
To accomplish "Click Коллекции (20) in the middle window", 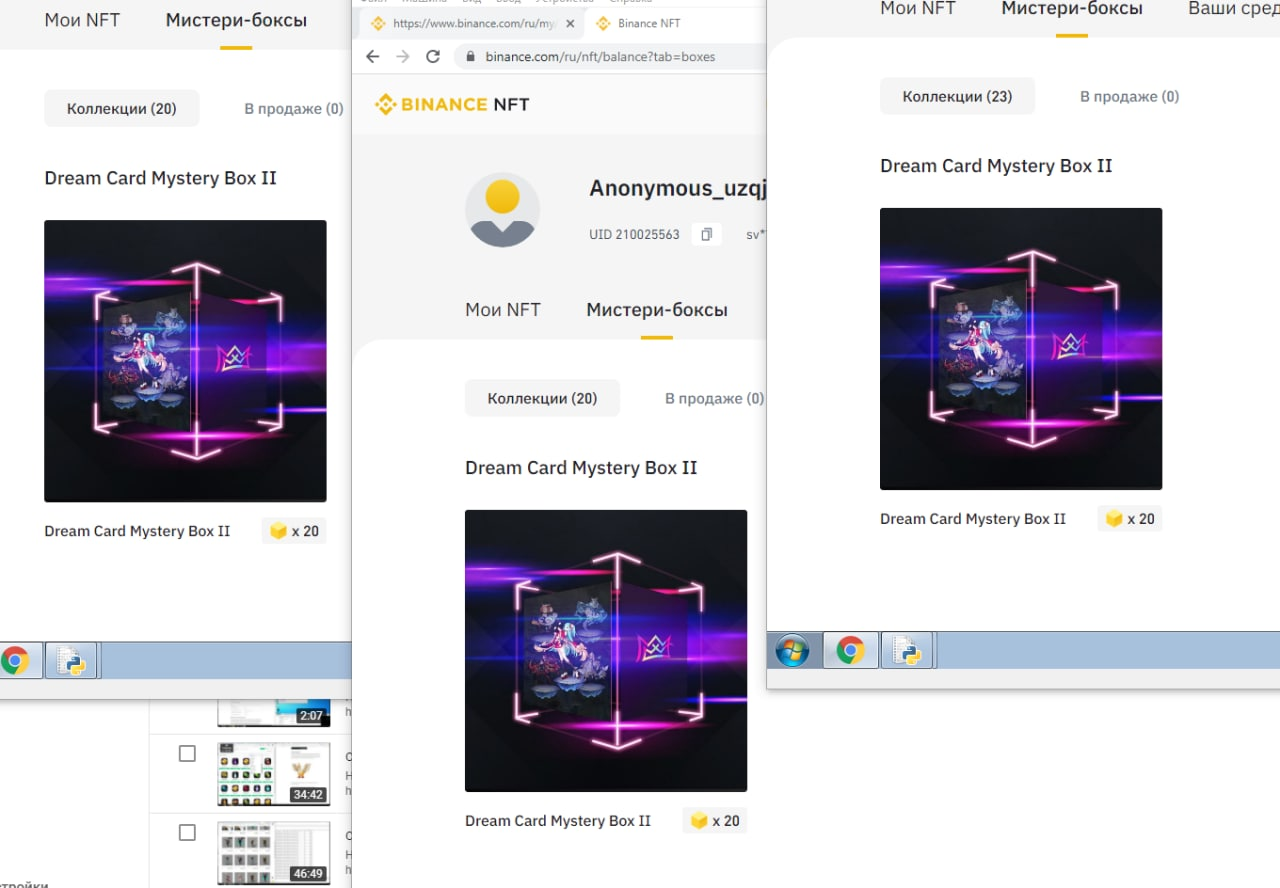I will (543, 398).
